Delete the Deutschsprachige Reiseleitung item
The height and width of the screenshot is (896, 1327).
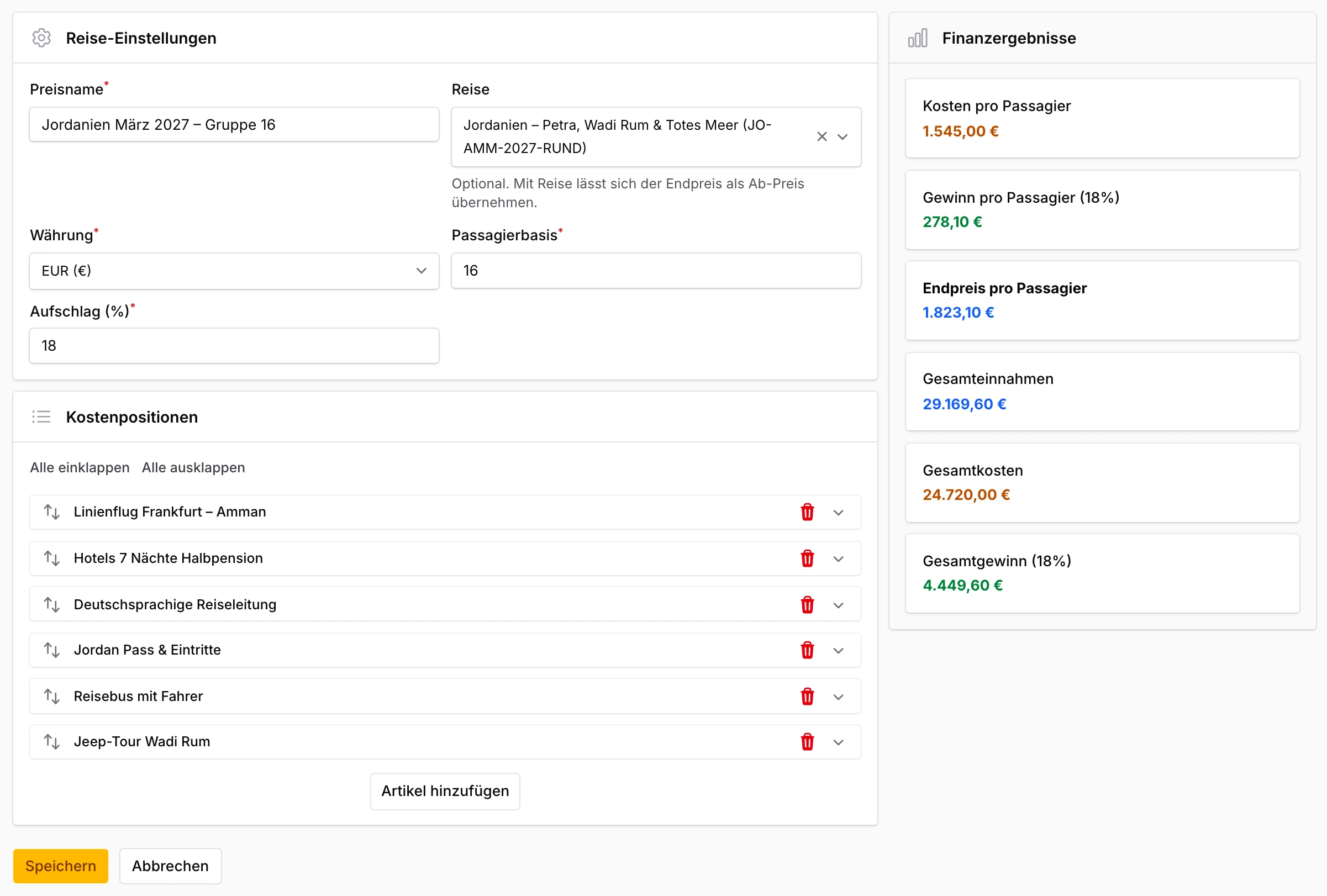tap(807, 605)
